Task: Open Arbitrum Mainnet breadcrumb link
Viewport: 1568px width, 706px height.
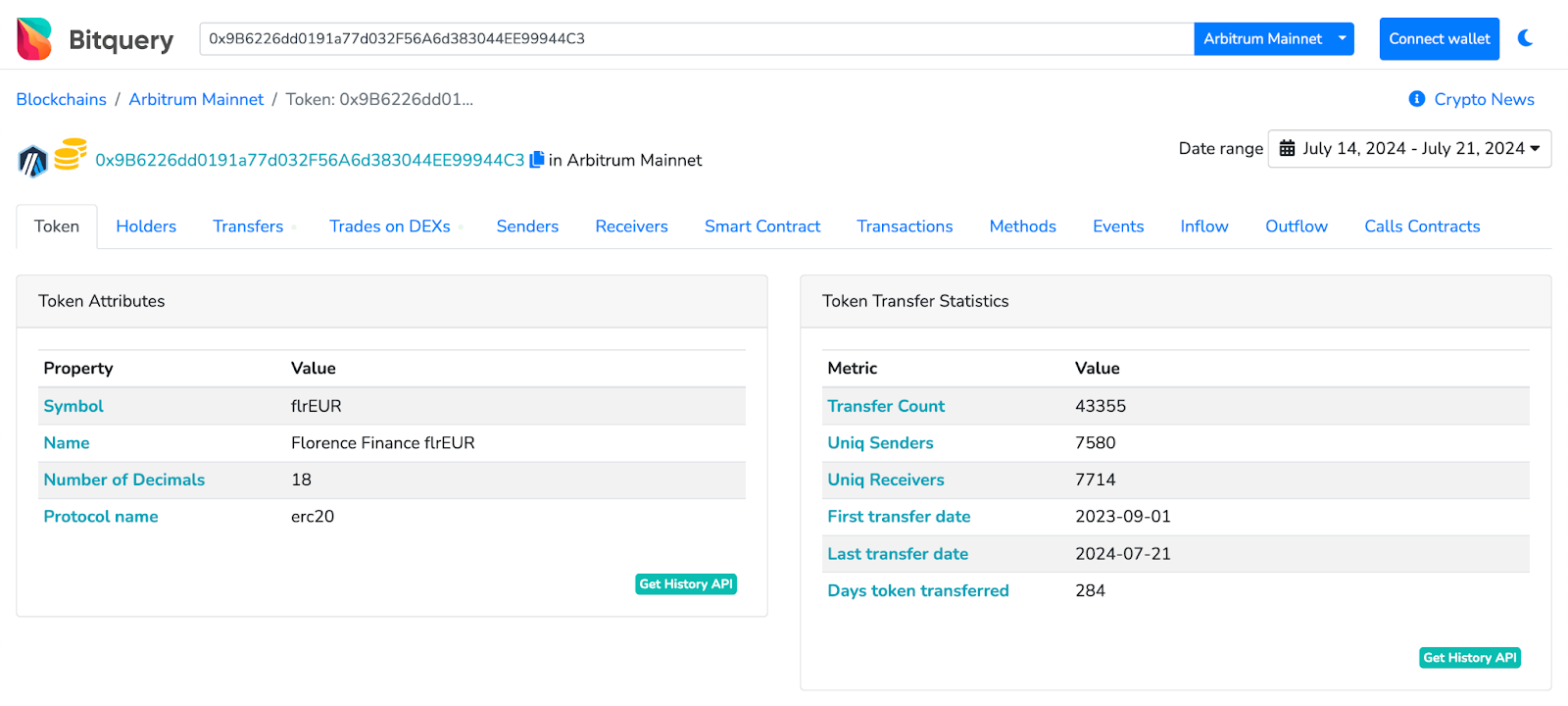Action: tap(196, 99)
